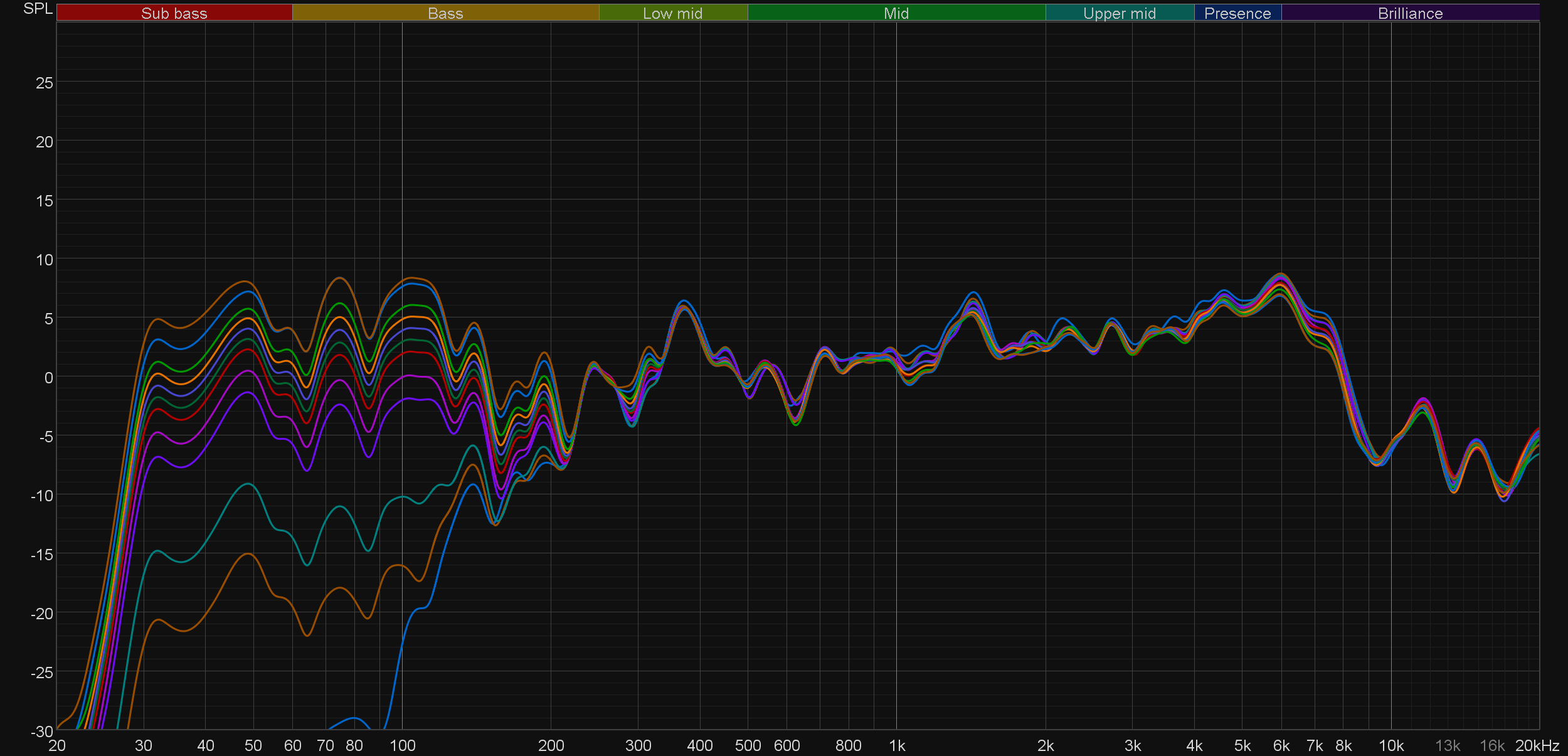Click the SPL axis title
Screen dimensions: 1568x756
coord(38,9)
